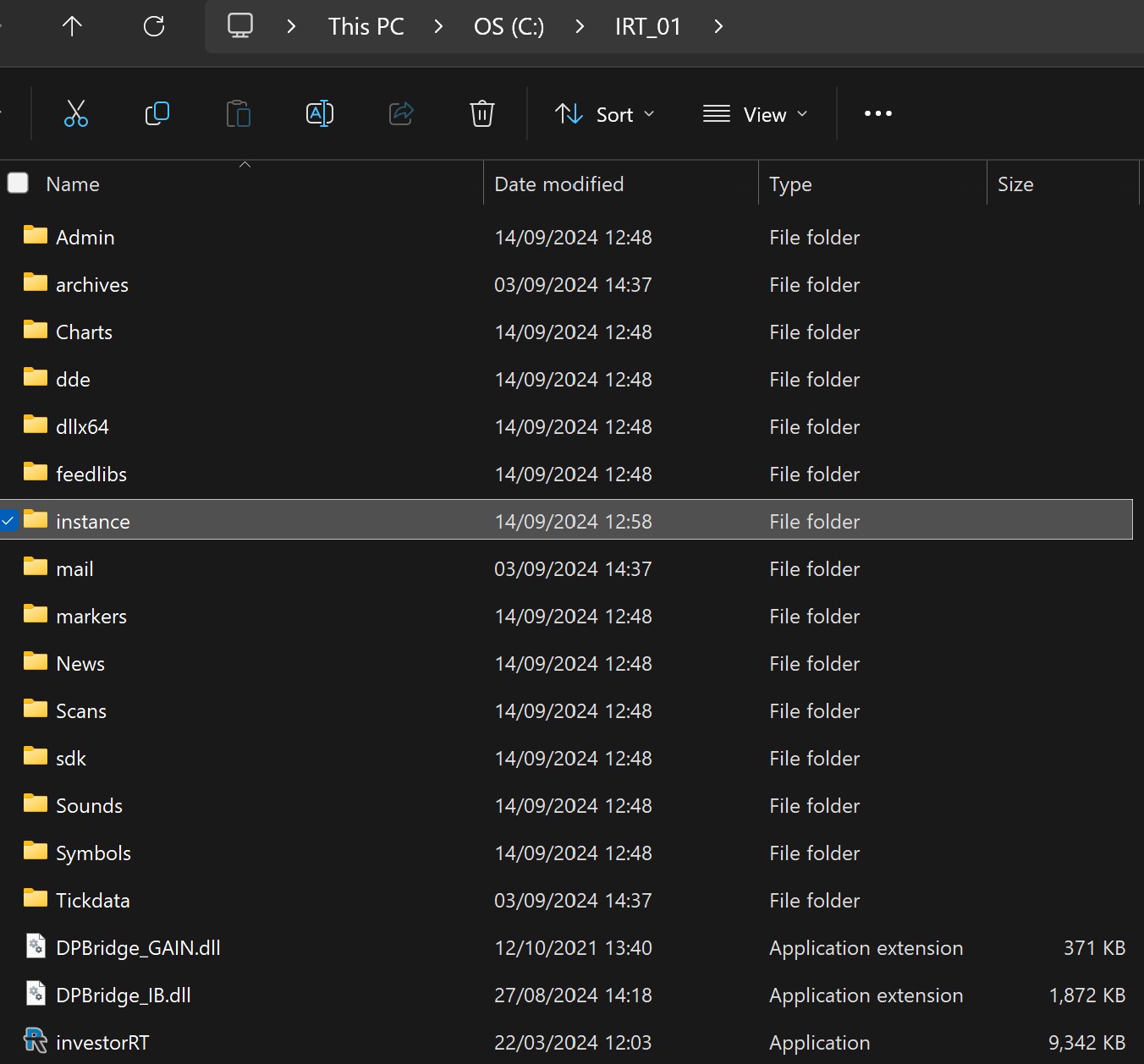Click the Application type of investorRT
1144x1064 pixels.
pyautogui.click(x=819, y=1043)
